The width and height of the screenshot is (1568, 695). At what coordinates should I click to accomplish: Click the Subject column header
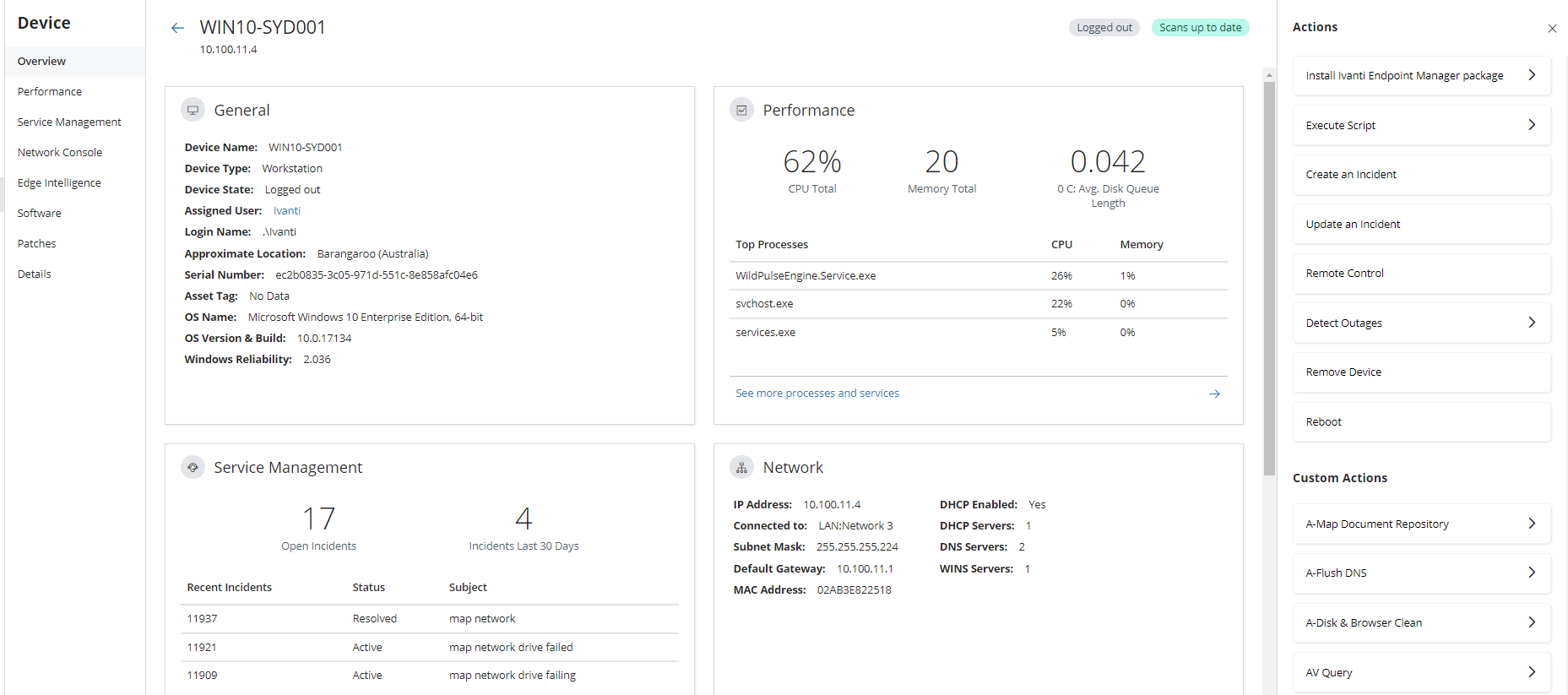tap(468, 588)
